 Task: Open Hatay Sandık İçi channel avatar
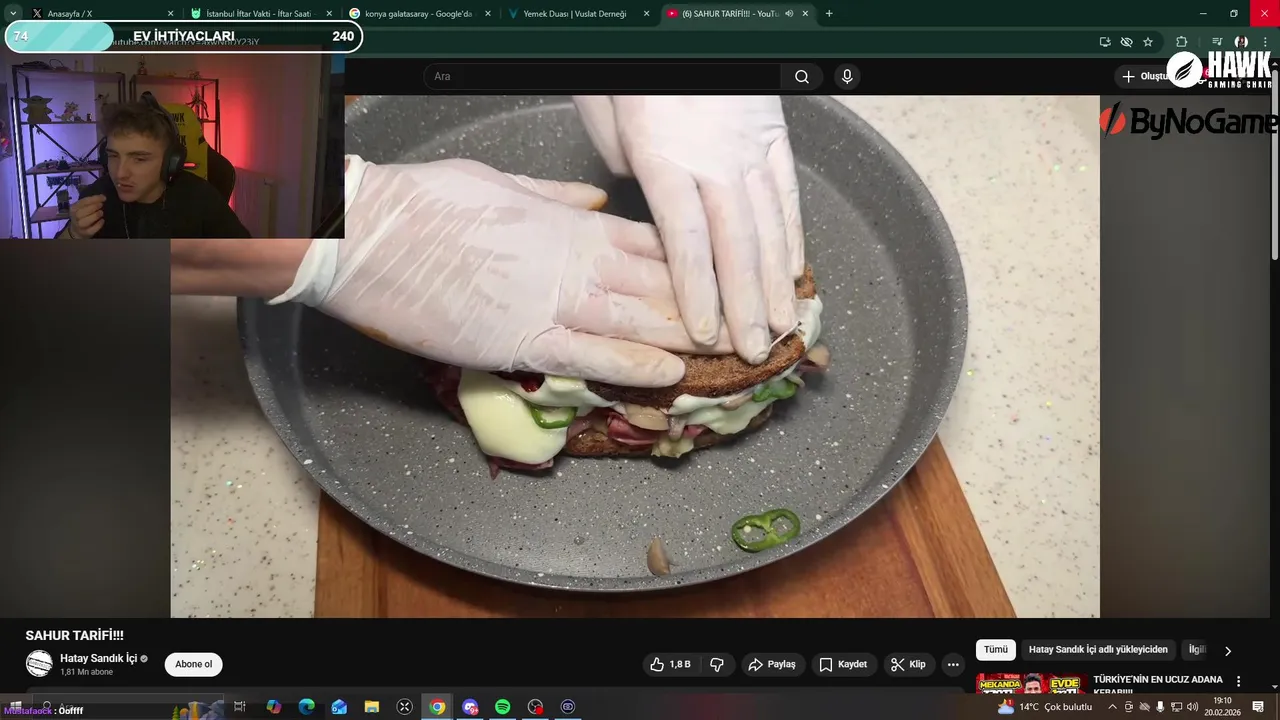click(39, 663)
